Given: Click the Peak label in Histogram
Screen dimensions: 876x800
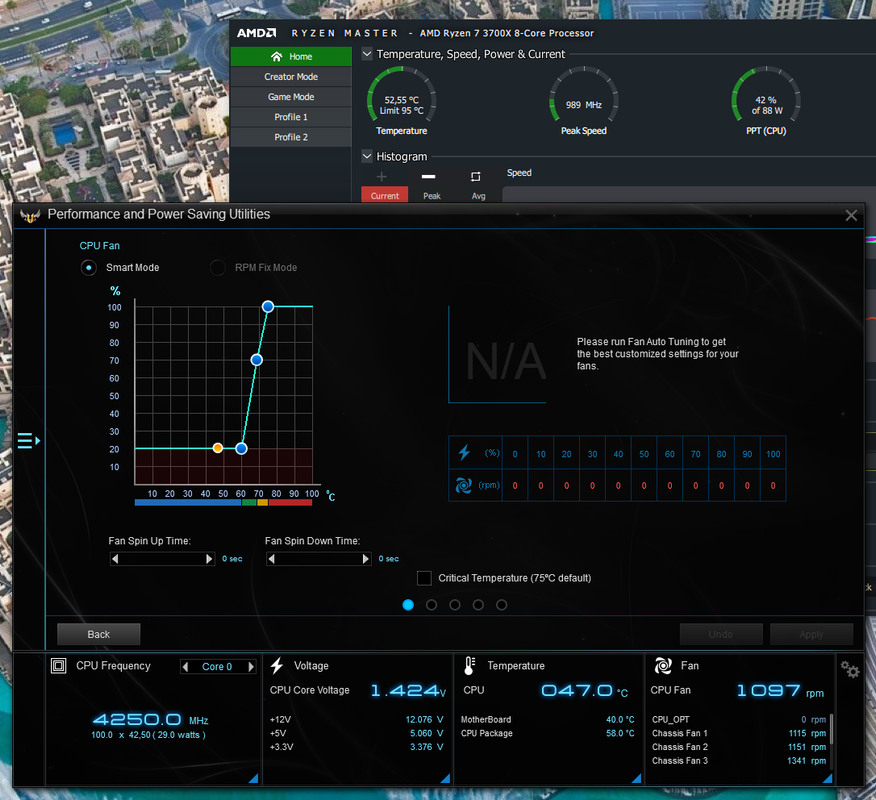Looking at the screenshot, I should pos(432,196).
